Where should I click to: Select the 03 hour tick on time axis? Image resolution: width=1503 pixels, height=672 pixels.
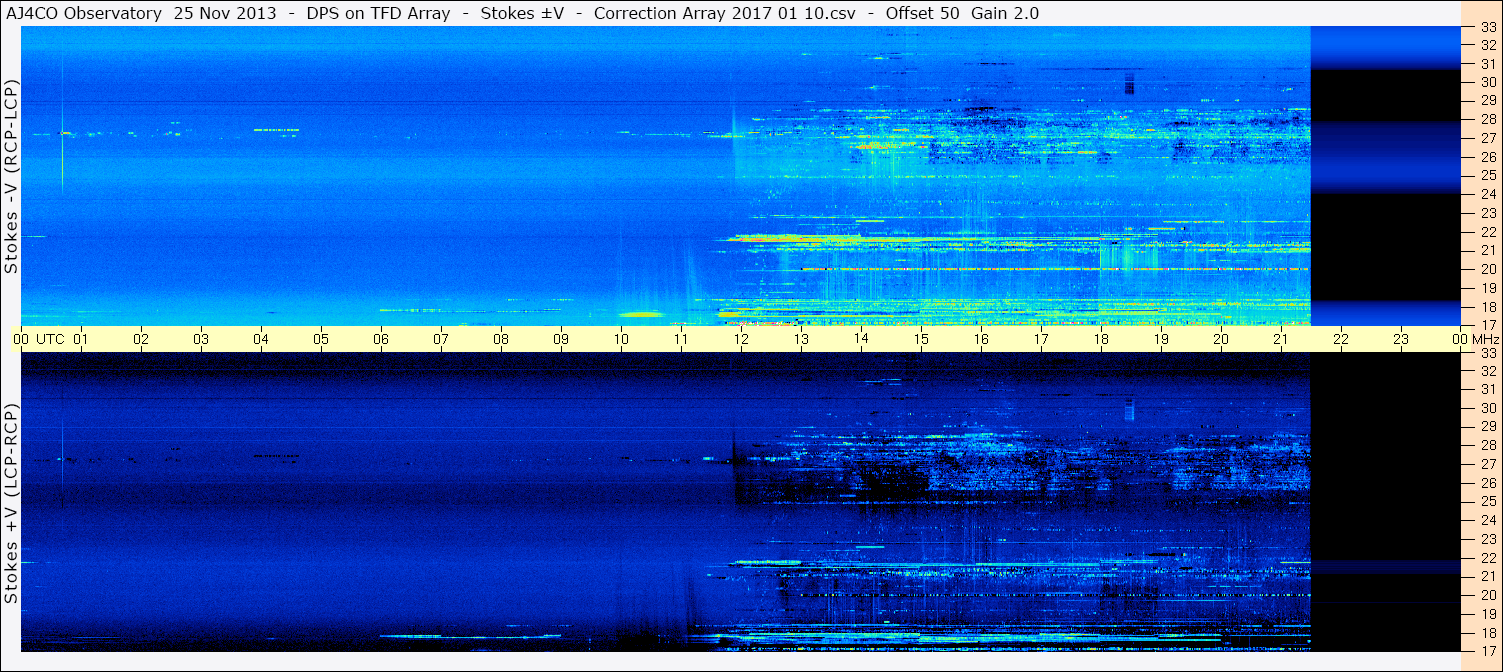click(x=201, y=339)
